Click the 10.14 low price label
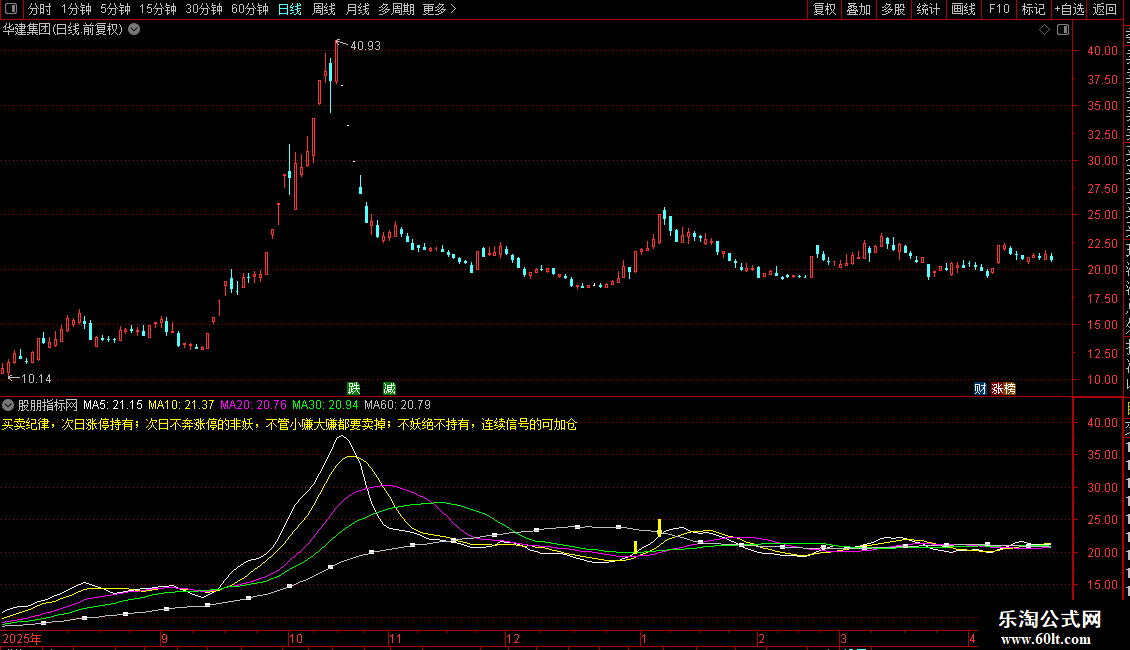The image size is (1130, 650). click(x=36, y=378)
